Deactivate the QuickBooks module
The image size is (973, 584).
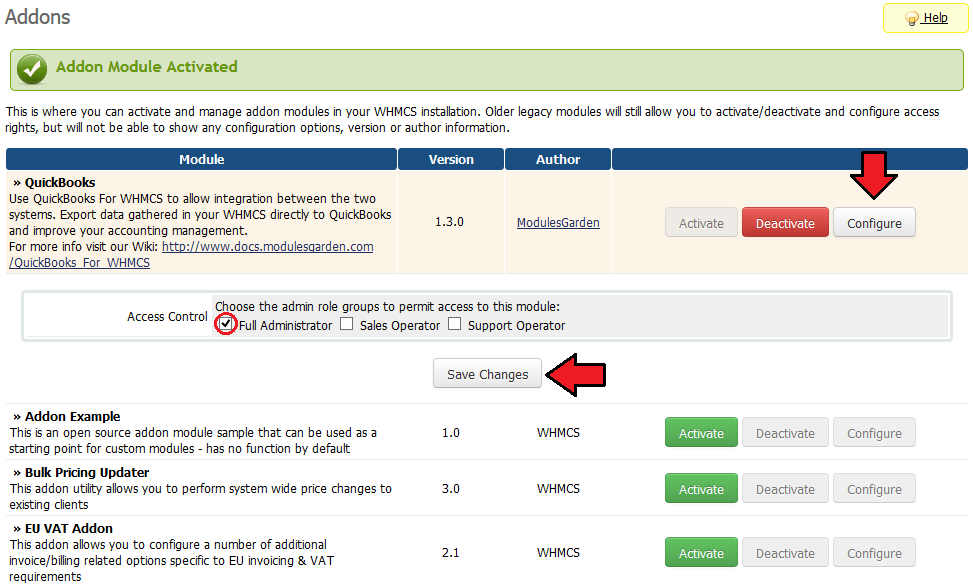[x=785, y=223]
